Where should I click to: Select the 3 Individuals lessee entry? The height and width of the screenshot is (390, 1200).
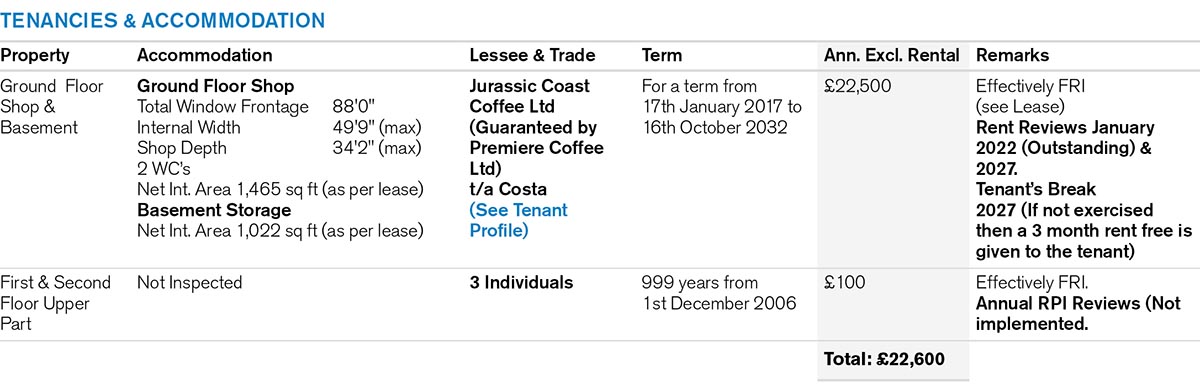coord(521,283)
